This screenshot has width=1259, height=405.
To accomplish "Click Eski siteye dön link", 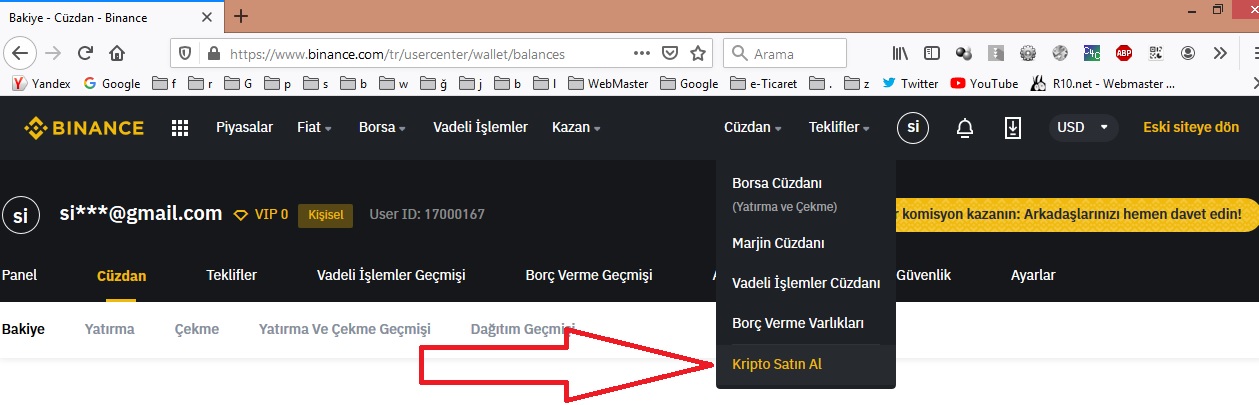I will [x=1191, y=127].
